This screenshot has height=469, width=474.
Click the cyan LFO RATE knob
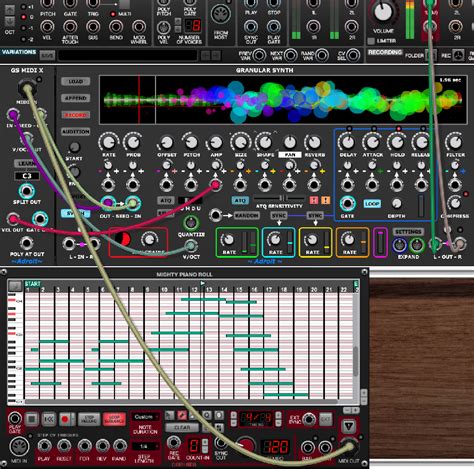(x=275, y=239)
